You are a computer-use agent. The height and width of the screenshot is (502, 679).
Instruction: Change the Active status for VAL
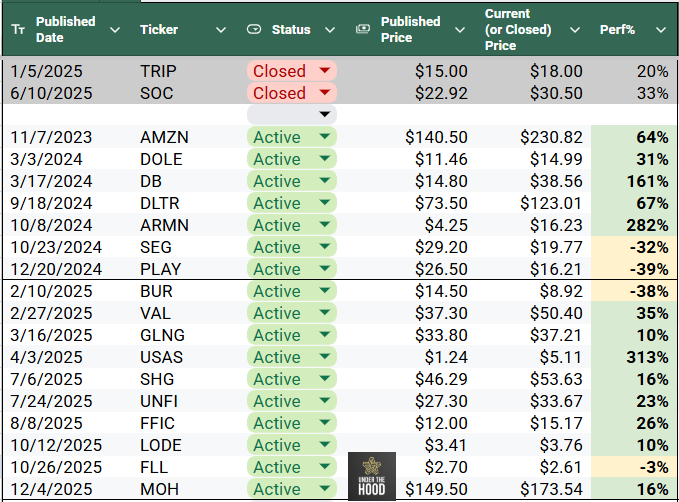pyautogui.click(x=292, y=313)
